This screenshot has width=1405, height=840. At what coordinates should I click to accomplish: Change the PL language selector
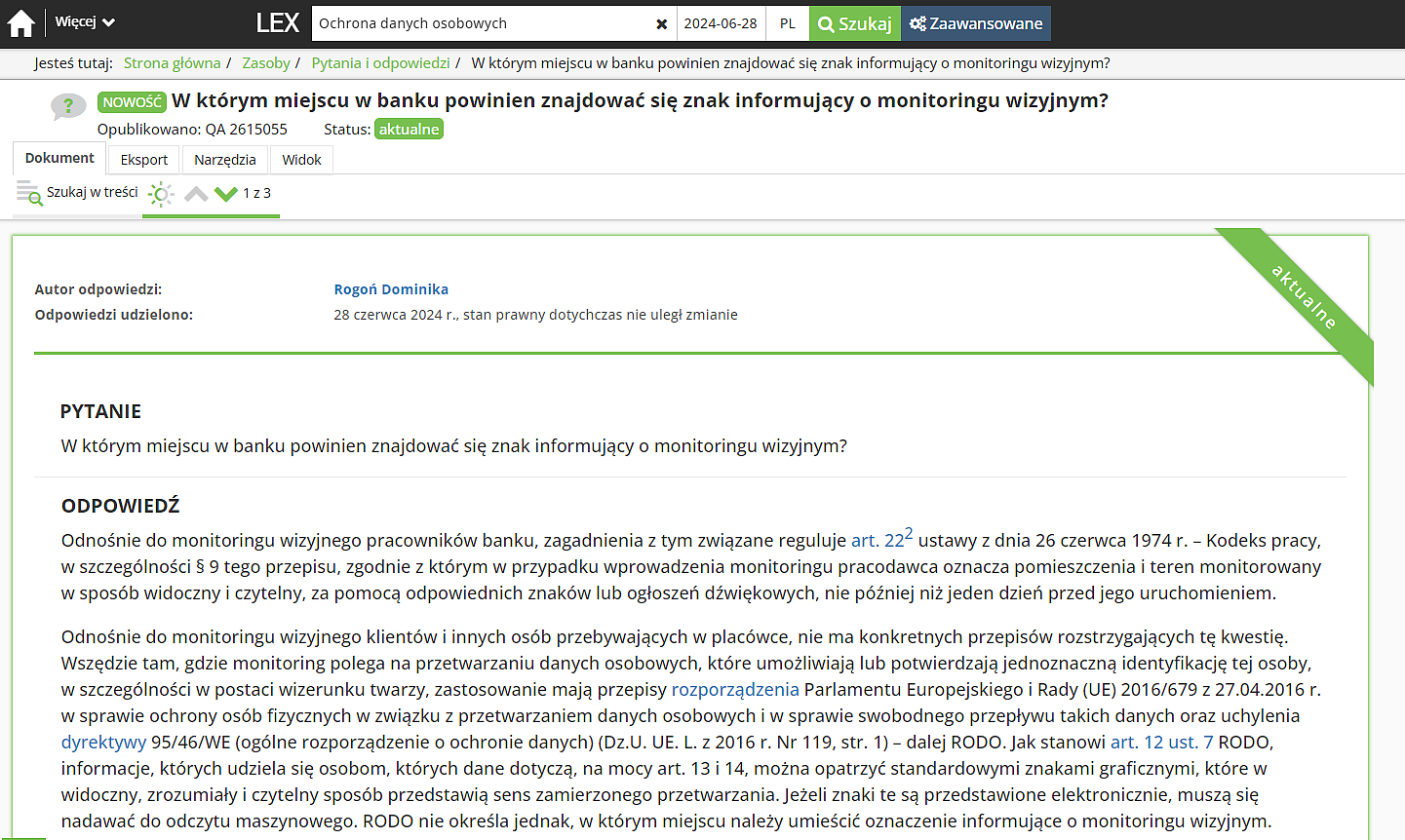tap(788, 23)
